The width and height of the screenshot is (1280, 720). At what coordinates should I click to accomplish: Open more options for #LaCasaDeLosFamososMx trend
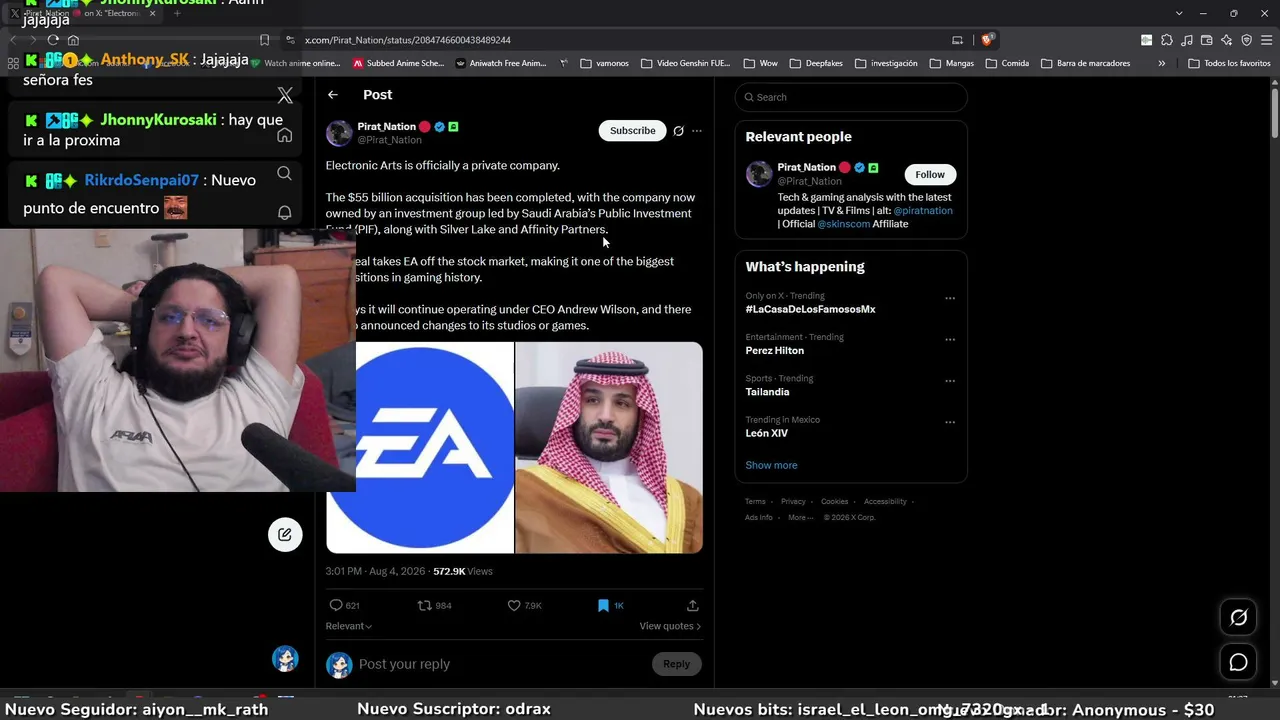pyautogui.click(x=950, y=298)
